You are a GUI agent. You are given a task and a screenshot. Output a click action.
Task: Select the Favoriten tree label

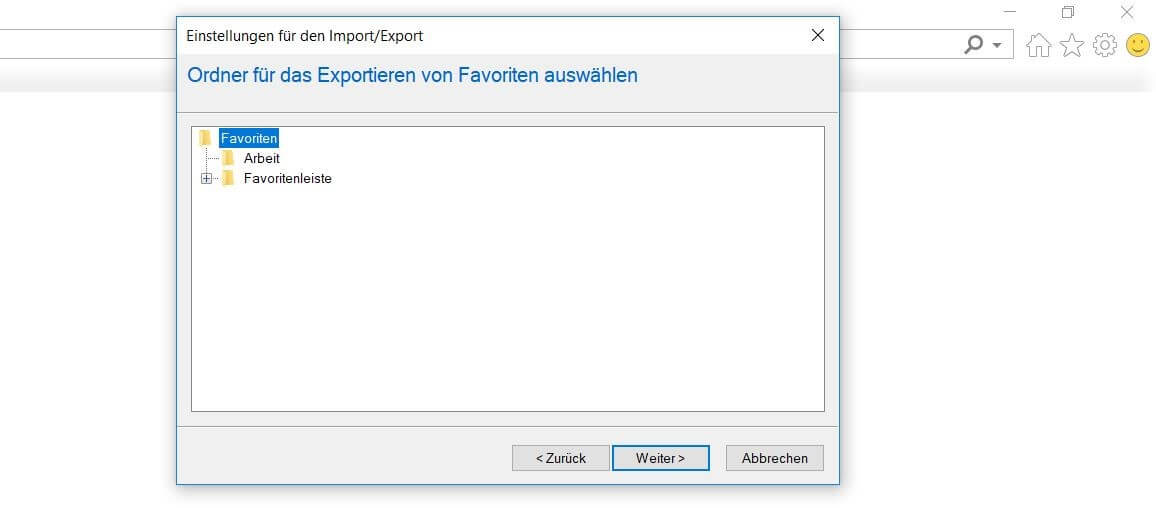pos(249,138)
